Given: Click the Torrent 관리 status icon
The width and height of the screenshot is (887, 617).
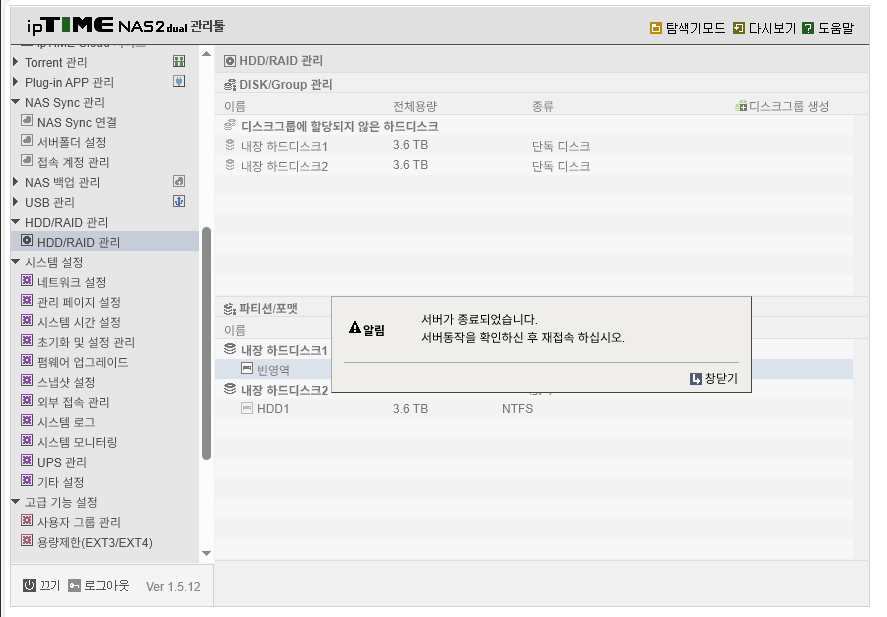Looking at the screenshot, I should point(179,62).
